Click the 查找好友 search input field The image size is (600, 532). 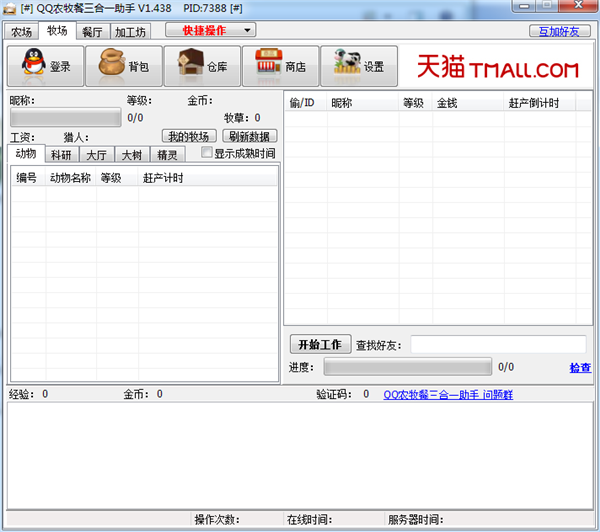pos(498,344)
